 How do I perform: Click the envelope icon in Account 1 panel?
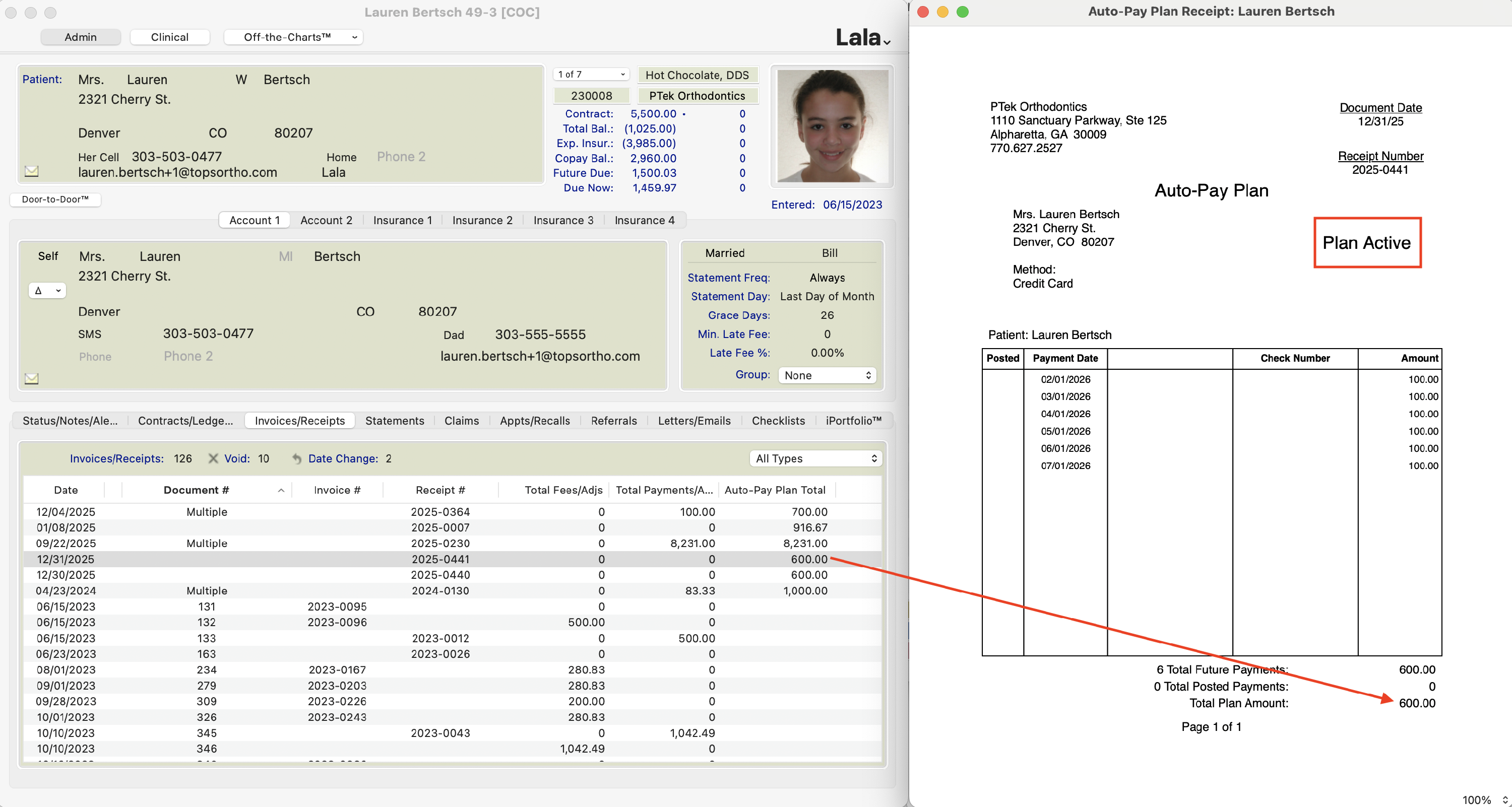click(32, 378)
